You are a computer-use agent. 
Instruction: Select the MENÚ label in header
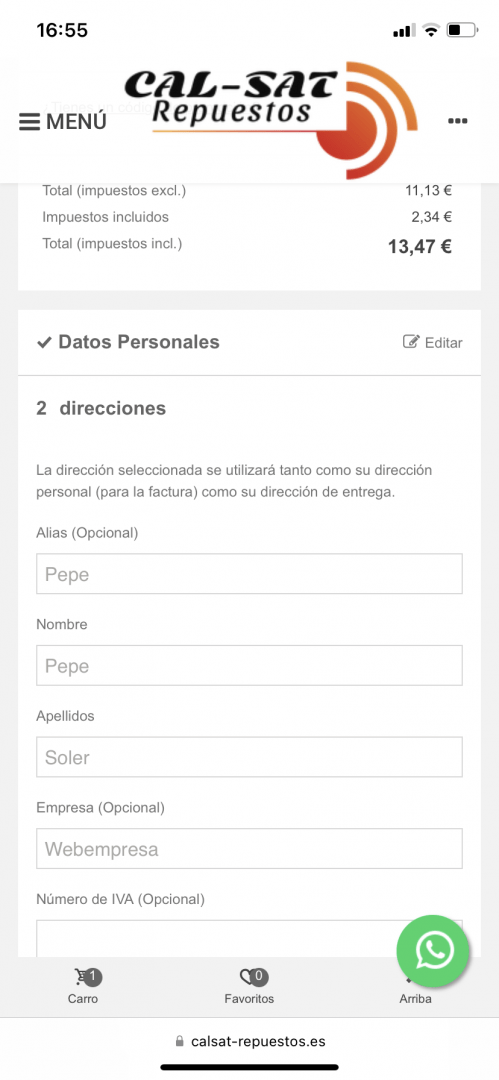pyautogui.click(x=77, y=122)
